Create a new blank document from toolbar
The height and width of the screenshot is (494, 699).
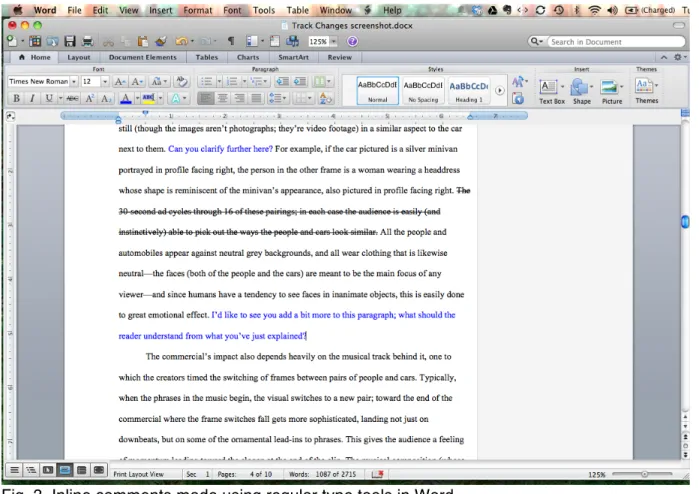point(12,41)
